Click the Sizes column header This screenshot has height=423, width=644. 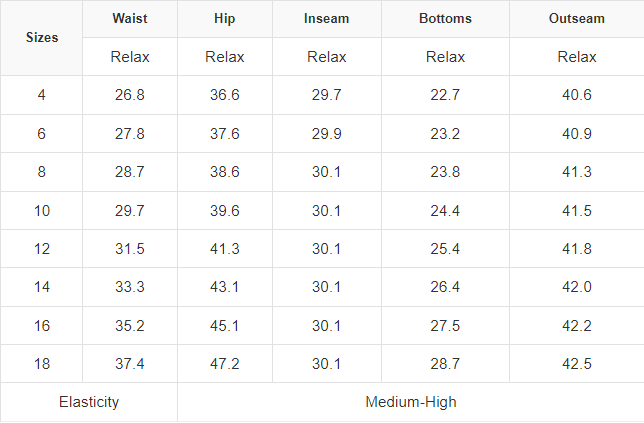click(42, 38)
